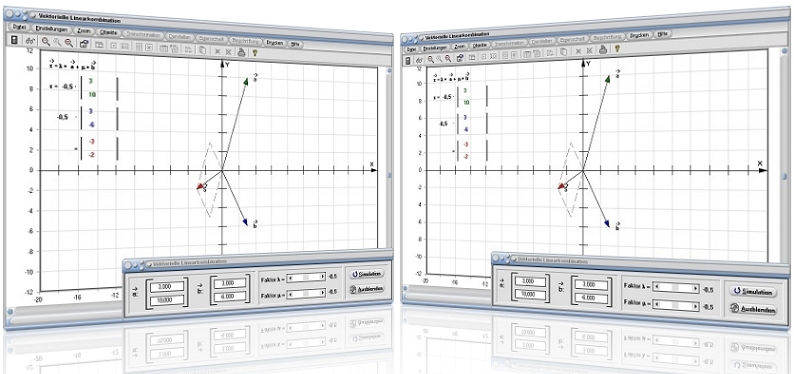Open the Zoom menu in the right window
Image resolution: width=794 pixels, height=374 pixels.
pyautogui.click(x=459, y=46)
